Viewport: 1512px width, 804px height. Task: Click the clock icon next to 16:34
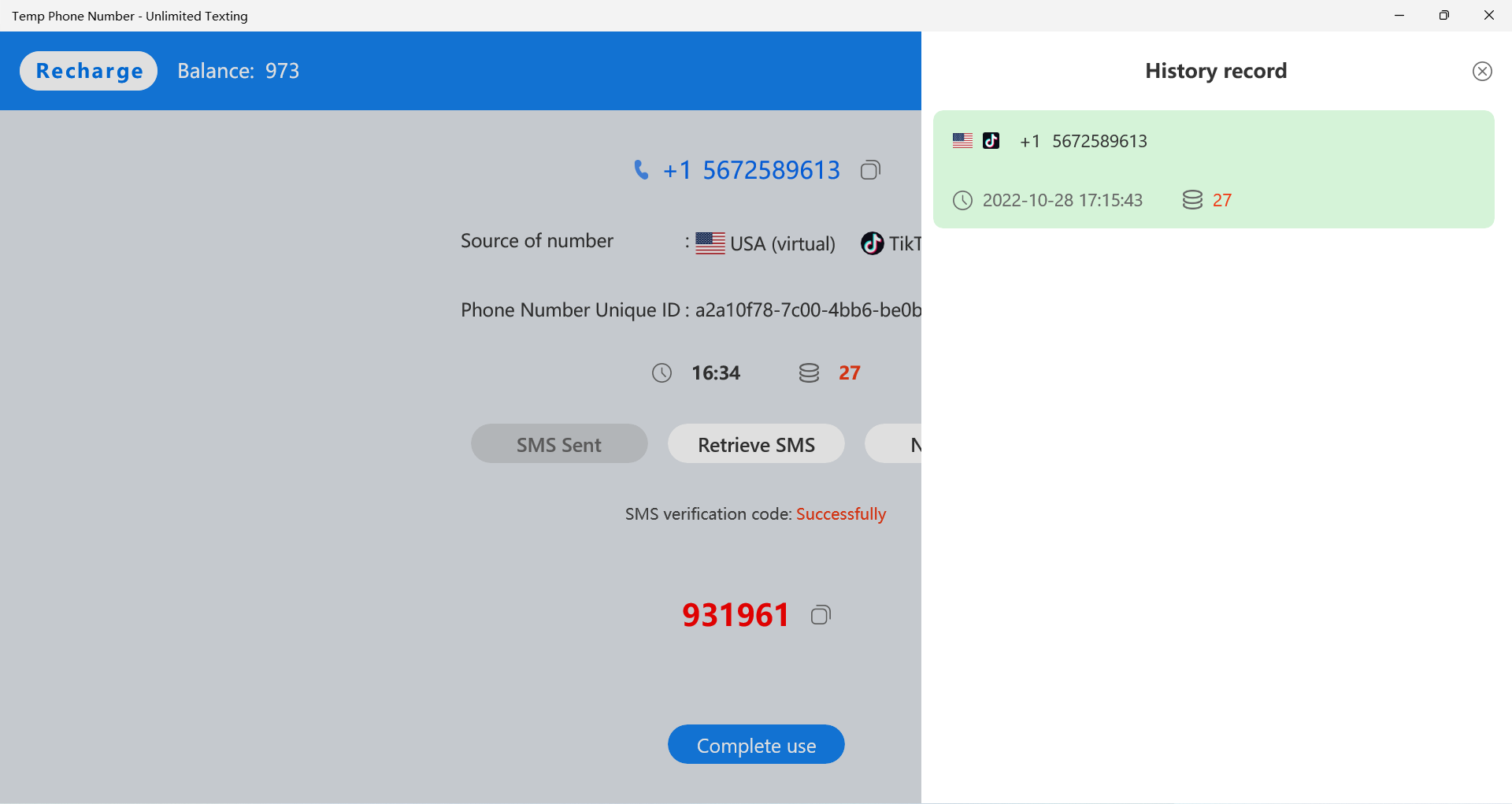[x=661, y=372]
